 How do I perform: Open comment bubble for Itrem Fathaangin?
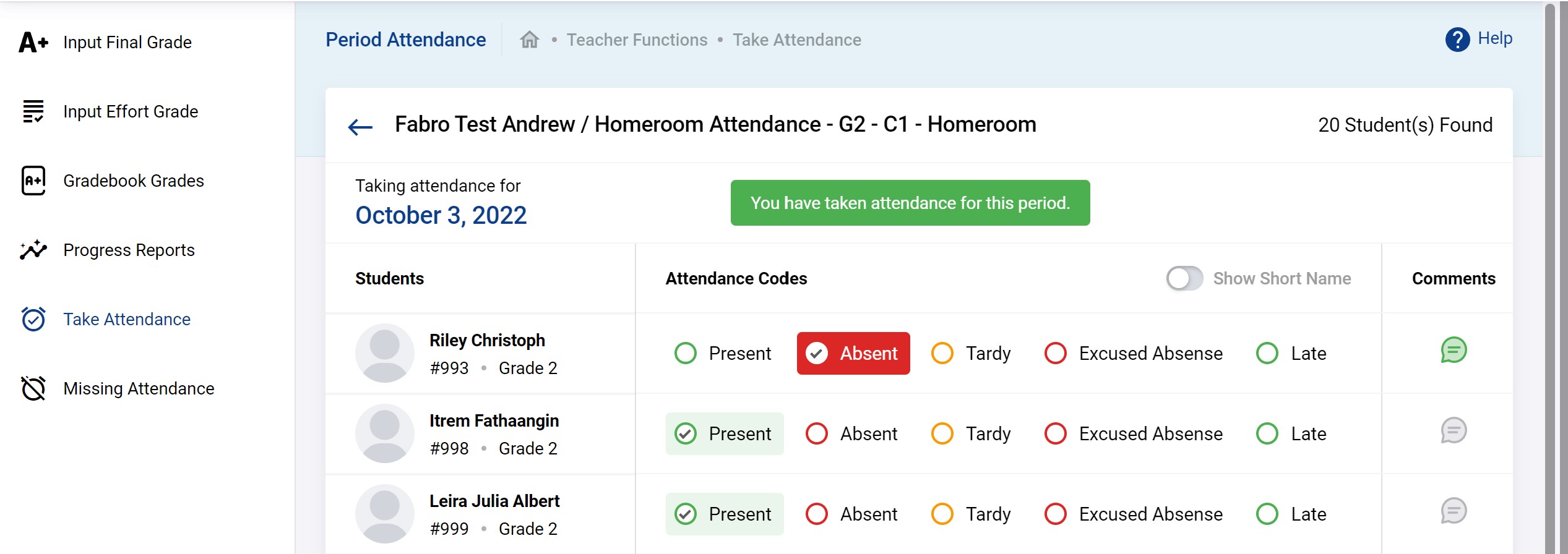tap(1453, 431)
